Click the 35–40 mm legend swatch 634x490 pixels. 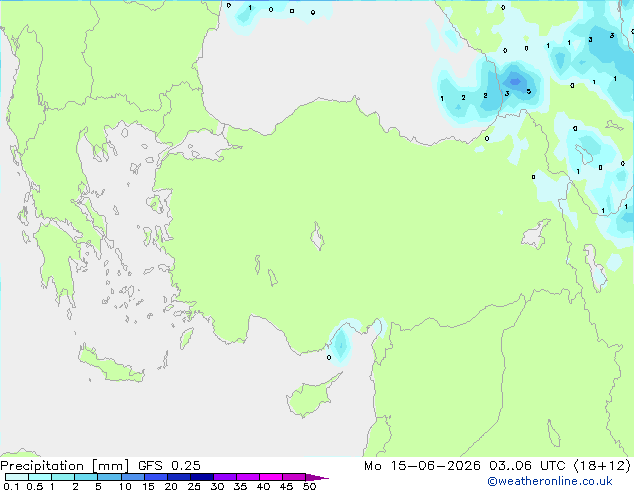(248, 477)
